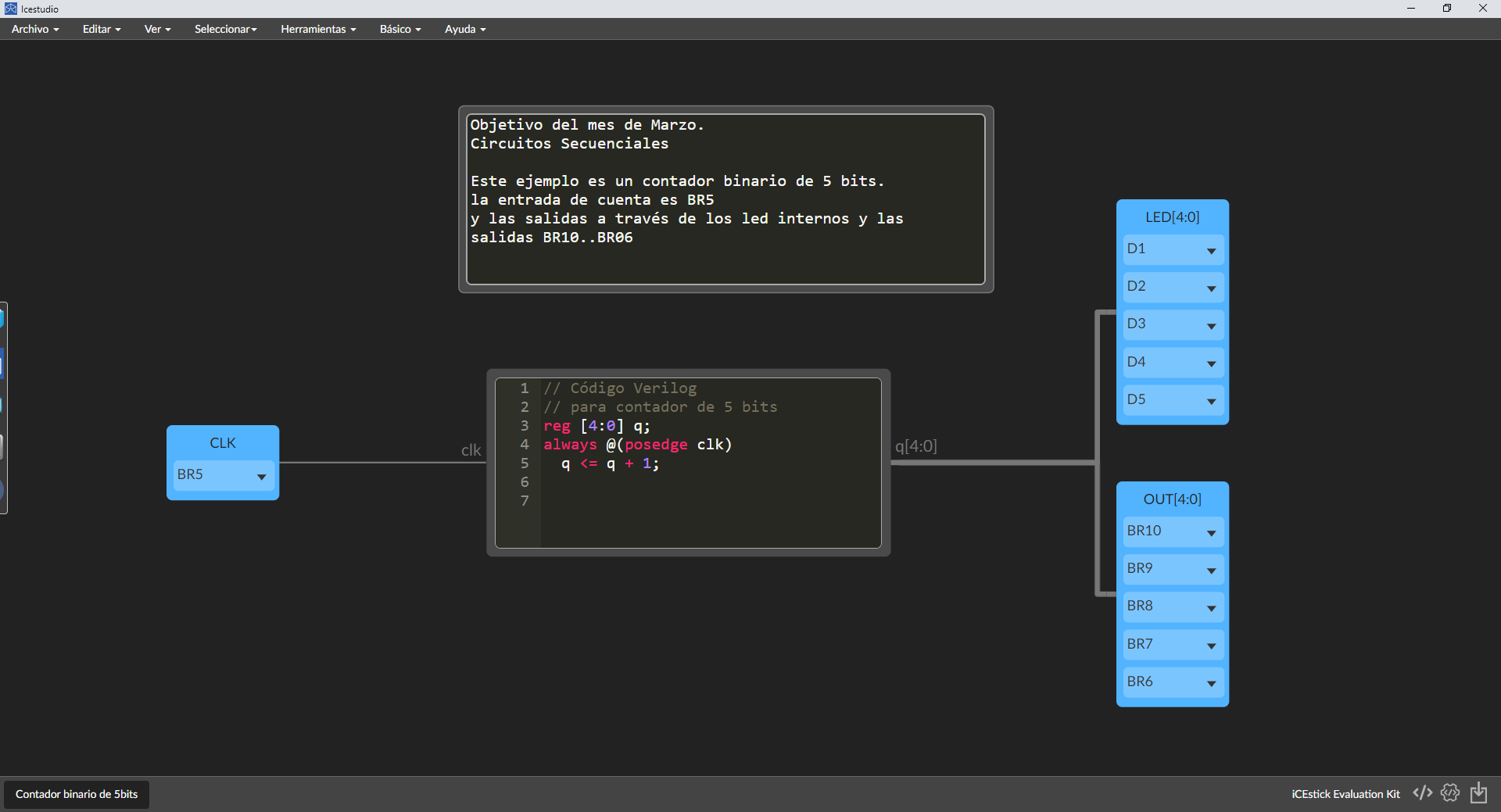
Task: Open the Seleccionar menu
Action: click(x=225, y=29)
